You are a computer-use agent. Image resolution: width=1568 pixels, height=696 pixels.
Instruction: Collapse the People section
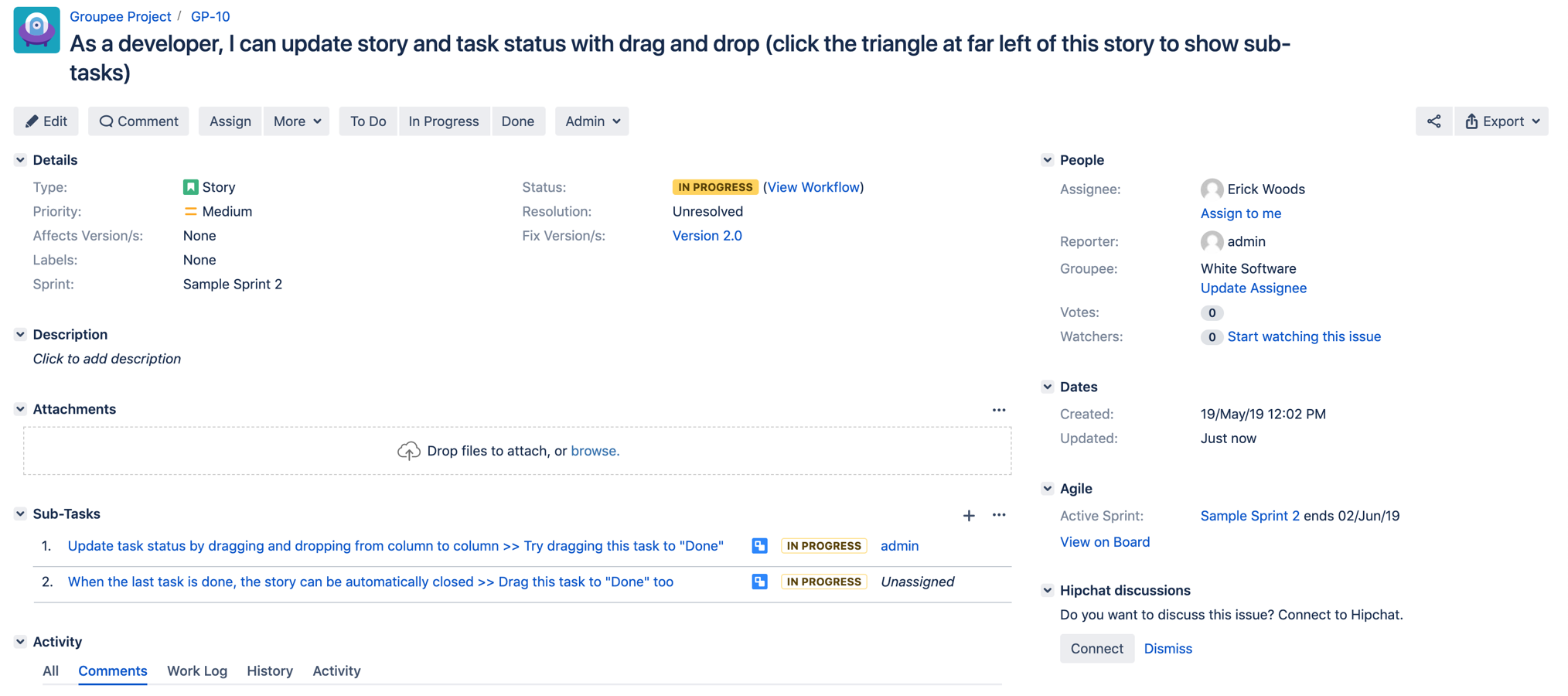[1047, 160]
